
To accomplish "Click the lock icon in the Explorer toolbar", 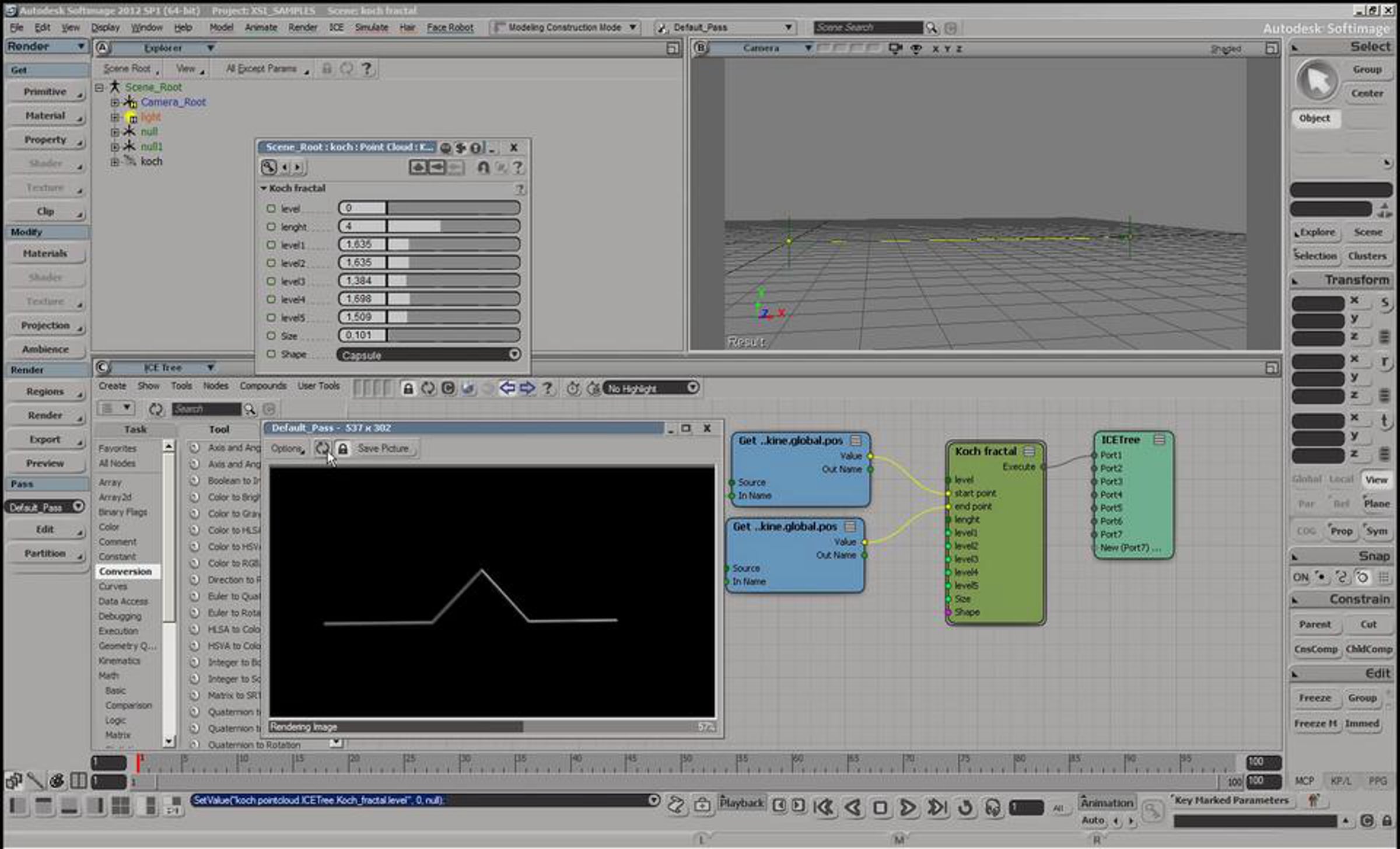I will tap(327, 69).
